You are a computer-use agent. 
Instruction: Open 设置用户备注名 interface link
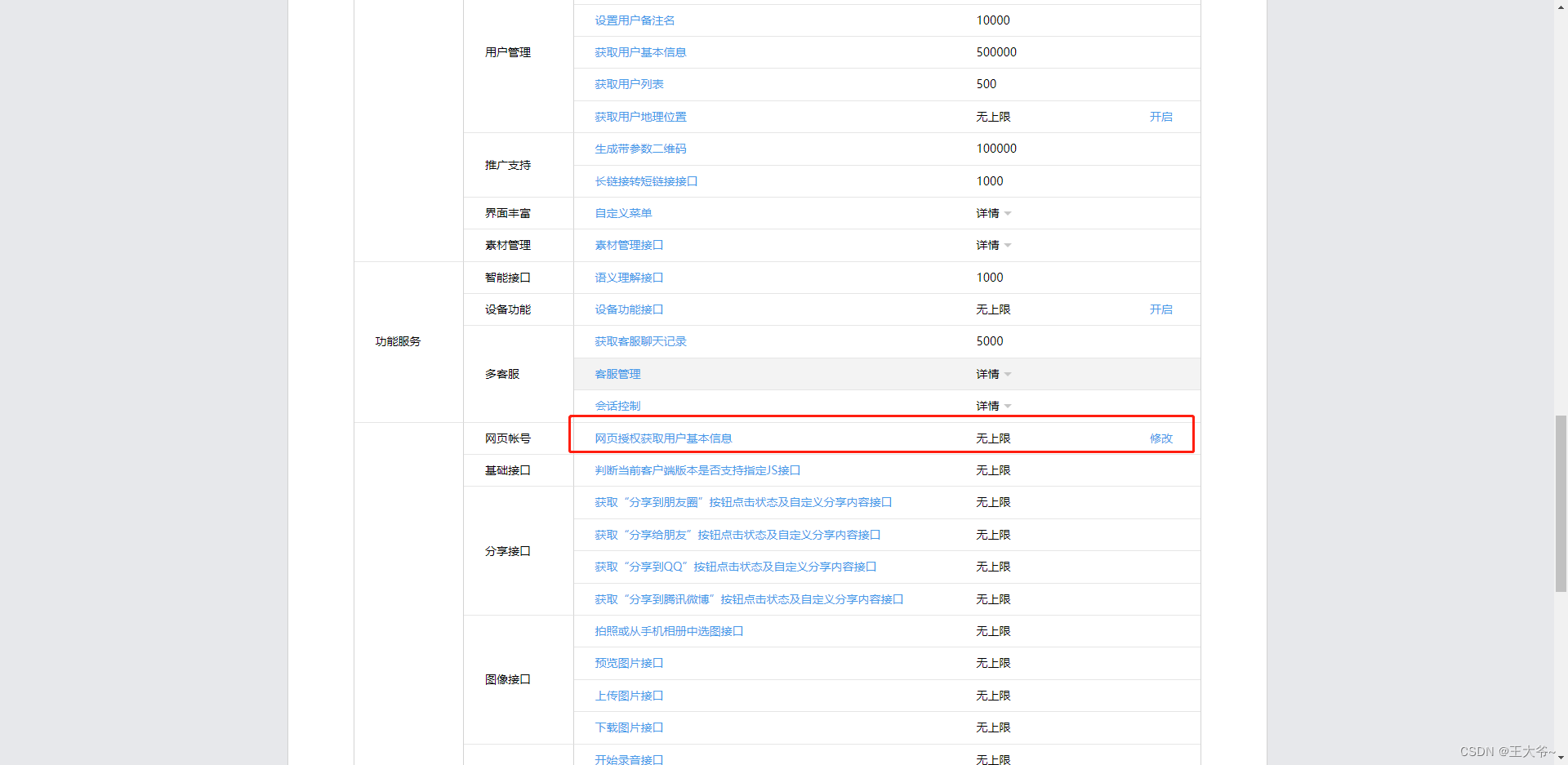(635, 20)
